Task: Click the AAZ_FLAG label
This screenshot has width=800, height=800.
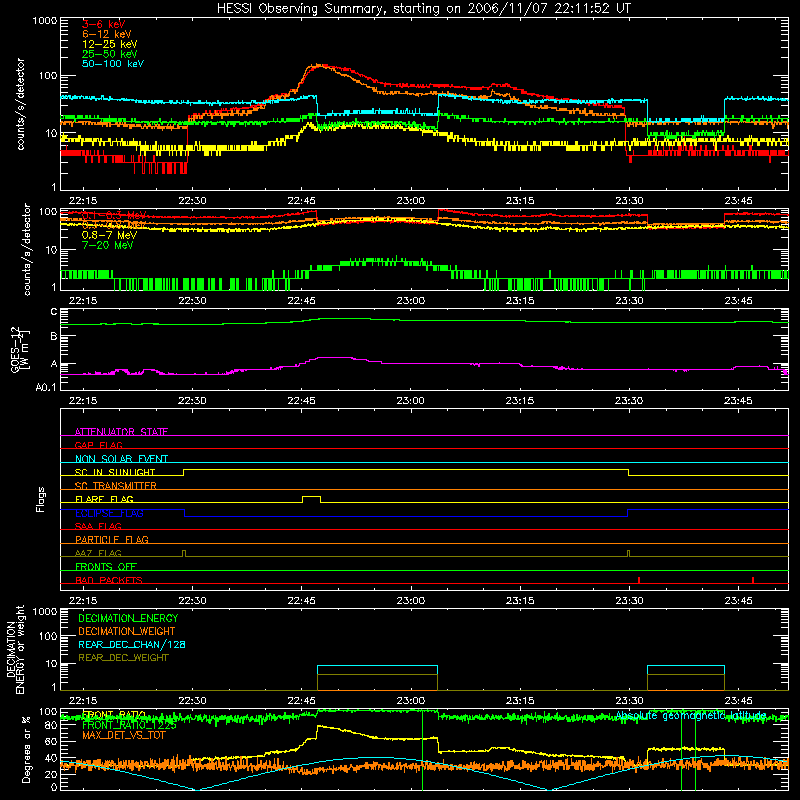Action: coord(98,553)
